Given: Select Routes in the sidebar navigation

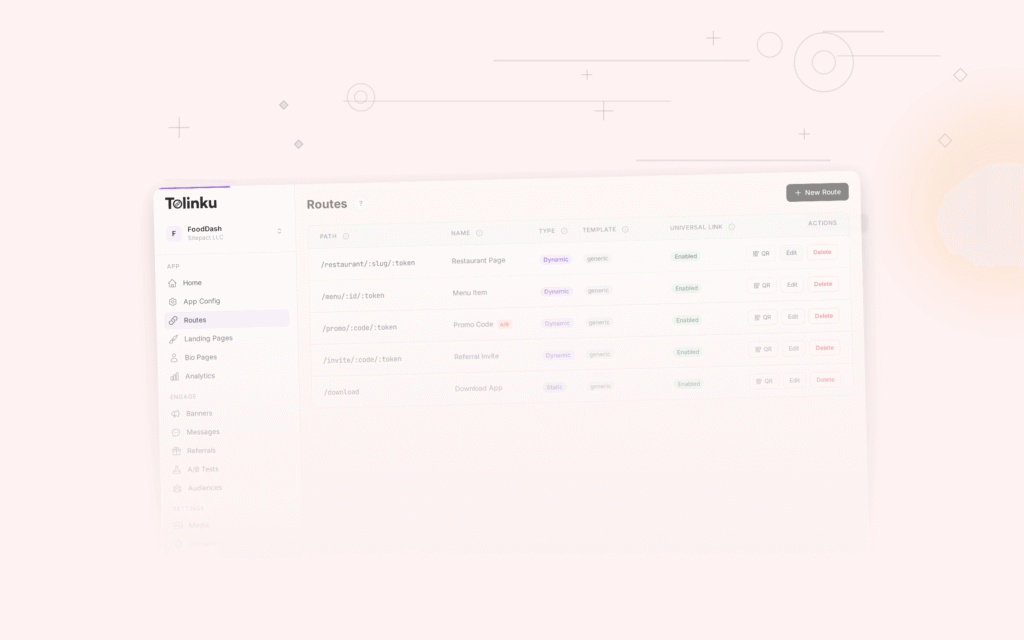Looking at the screenshot, I should (x=195, y=319).
